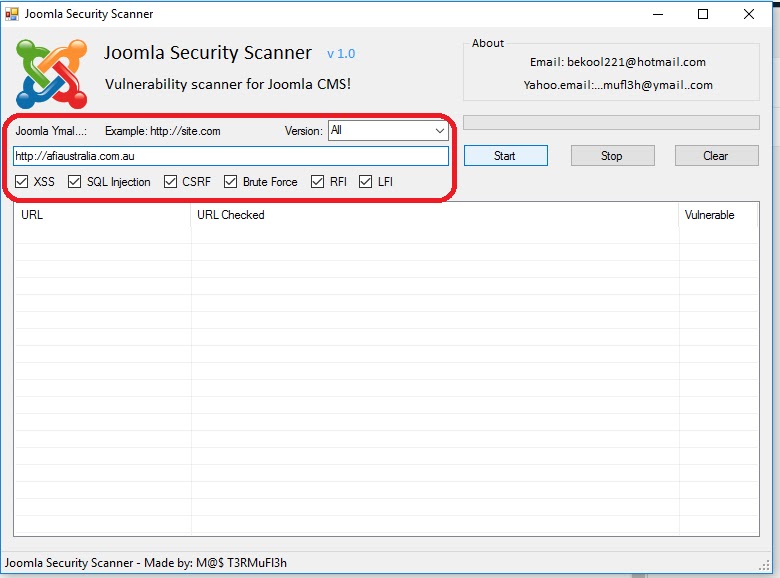Viewport: 780px width, 578px height.
Task: Open the Version dropdown
Action: (388, 131)
